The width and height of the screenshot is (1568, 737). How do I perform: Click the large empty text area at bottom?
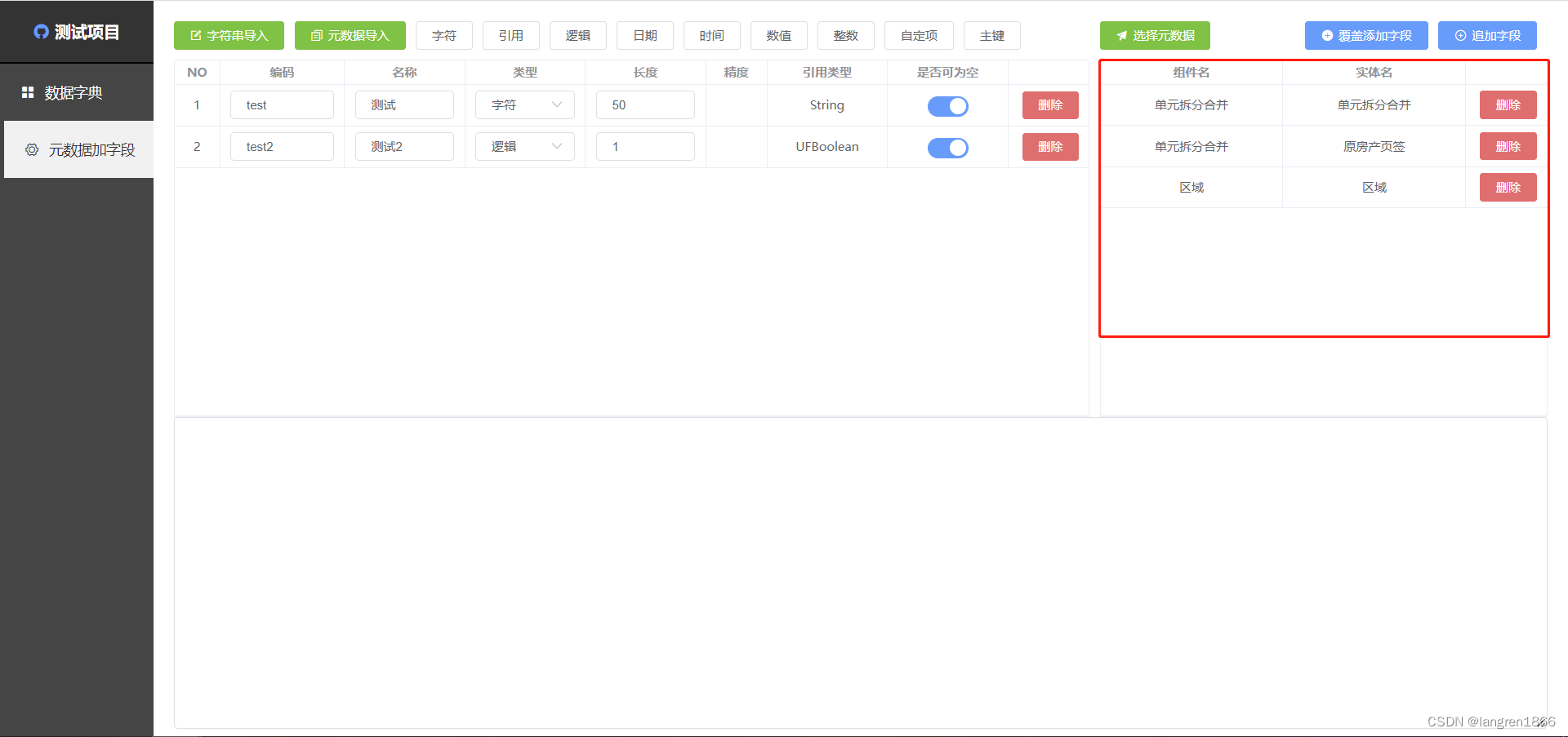[x=861, y=573]
